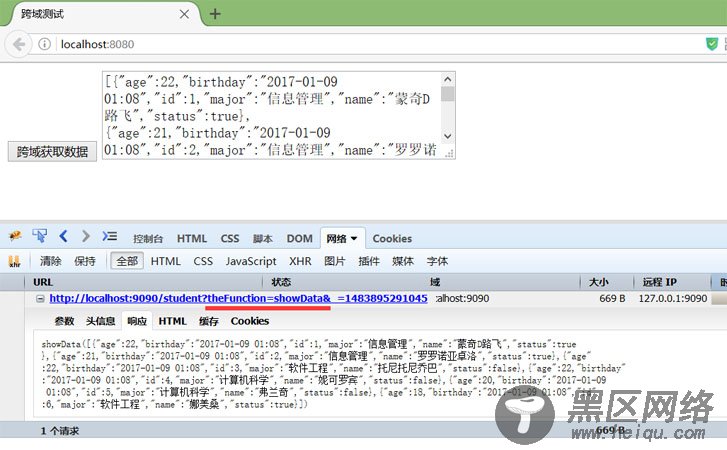Switch to the HTML panel tab
The height and width of the screenshot is (450, 727).
click(191, 239)
